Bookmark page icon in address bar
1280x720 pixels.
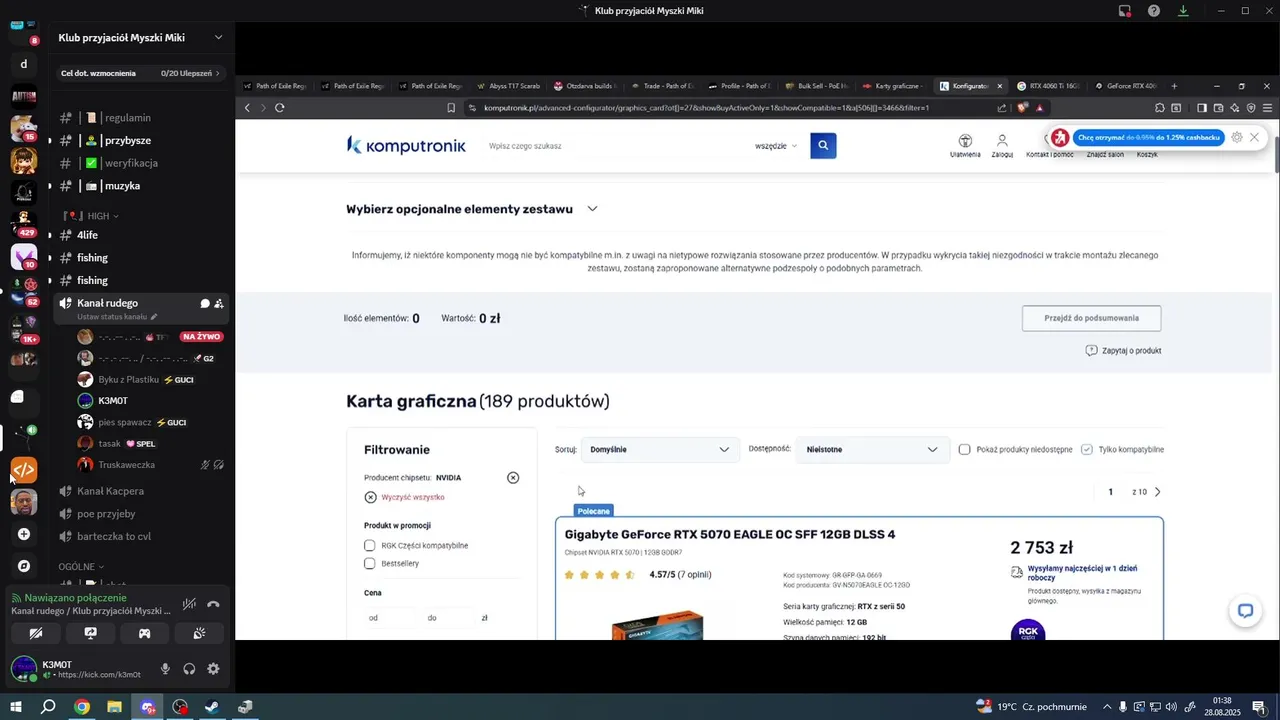pyautogui.click(x=451, y=108)
